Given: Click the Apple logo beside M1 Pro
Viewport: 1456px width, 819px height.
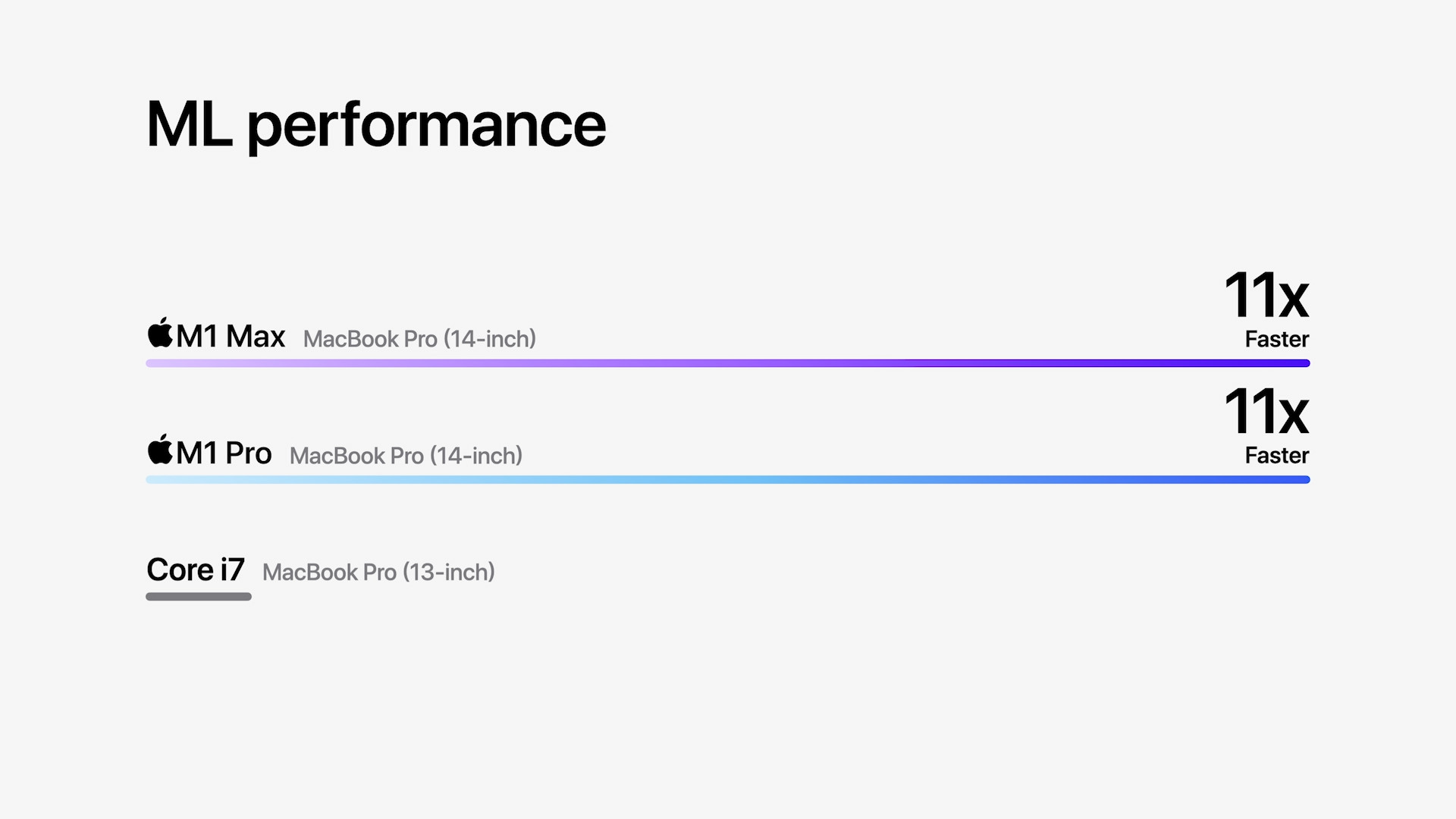Looking at the screenshot, I should (x=160, y=450).
